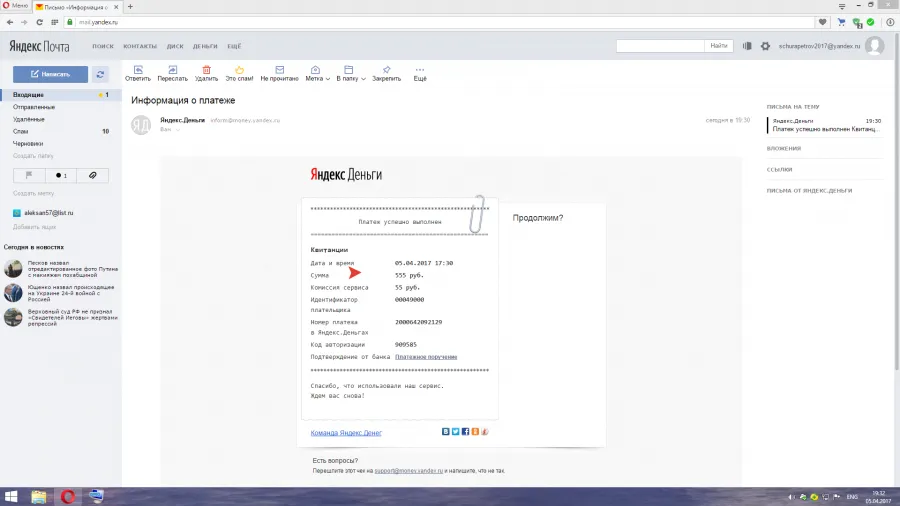Open the Windows Start button
This screenshot has height=506, width=900.
click(11, 496)
